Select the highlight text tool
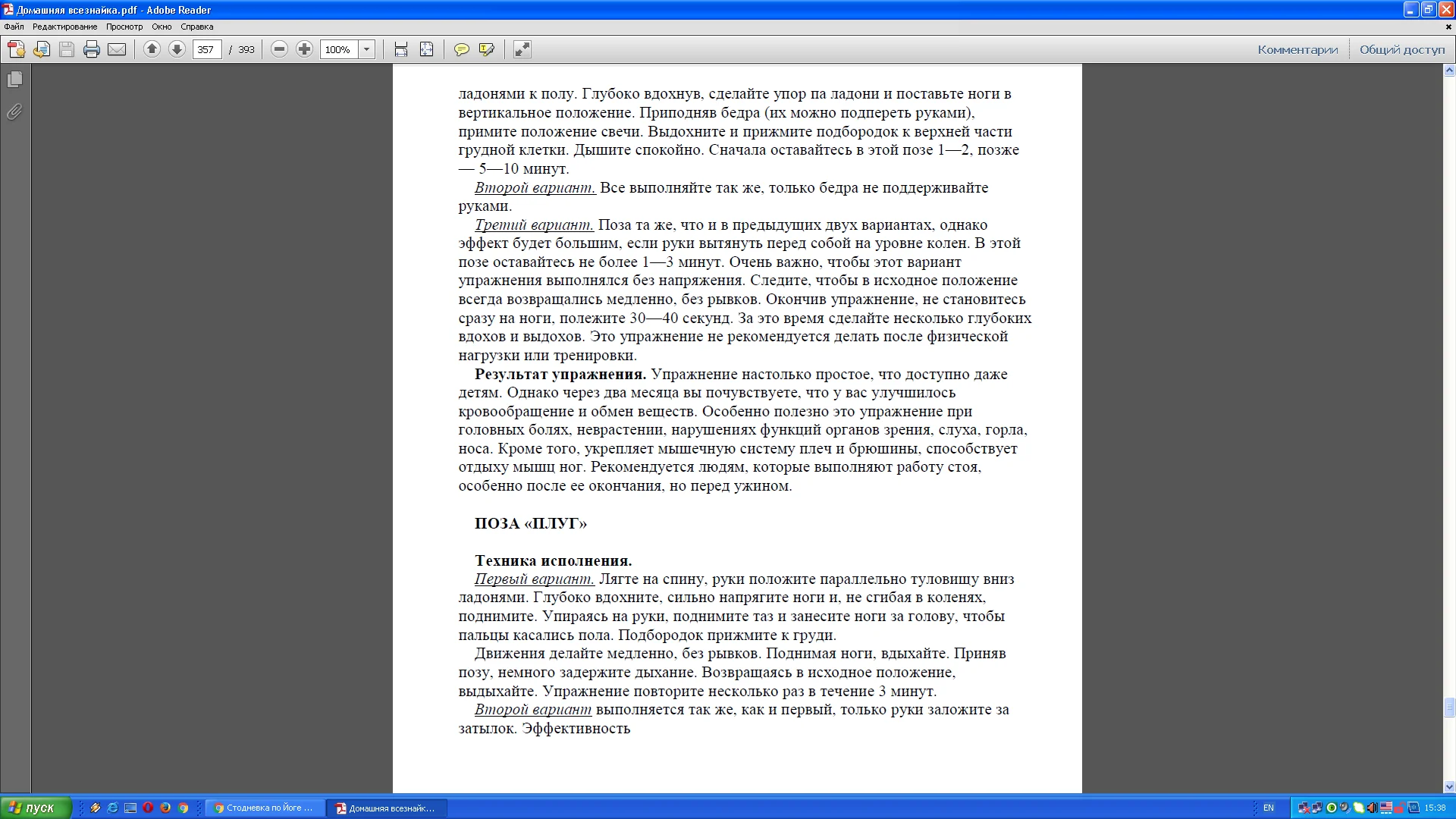Image resolution: width=1456 pixels, height=819 pixels. click(x=487, y=49)
